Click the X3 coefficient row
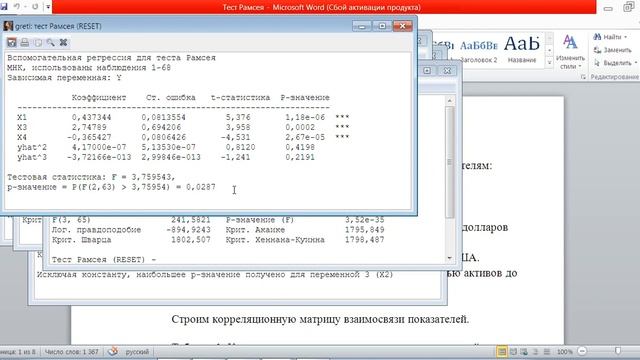 183,127
